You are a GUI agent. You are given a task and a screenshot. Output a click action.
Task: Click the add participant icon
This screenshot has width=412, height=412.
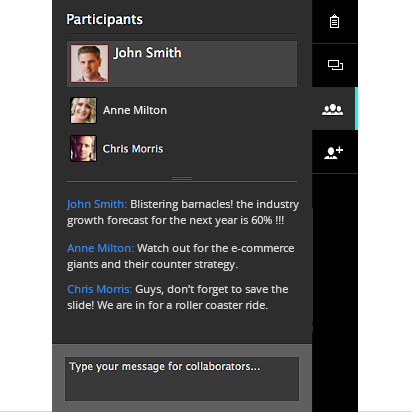(333, 153)
